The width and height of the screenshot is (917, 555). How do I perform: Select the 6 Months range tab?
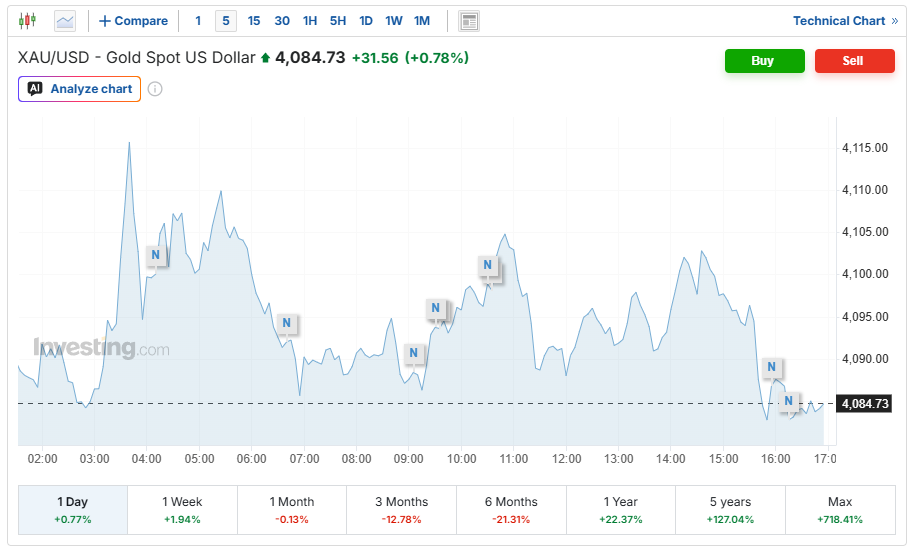[511, 510]
